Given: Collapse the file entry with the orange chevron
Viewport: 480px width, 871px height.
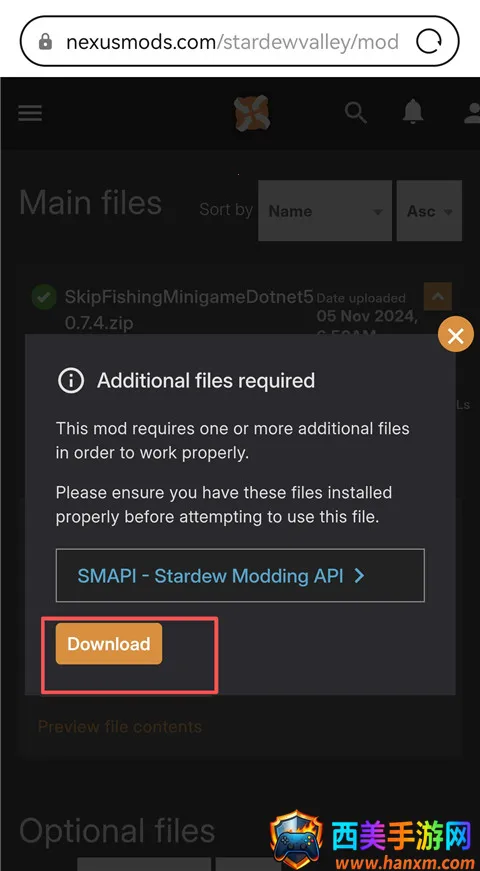Looking at the screenshot, I should click(x=438, y=297).
